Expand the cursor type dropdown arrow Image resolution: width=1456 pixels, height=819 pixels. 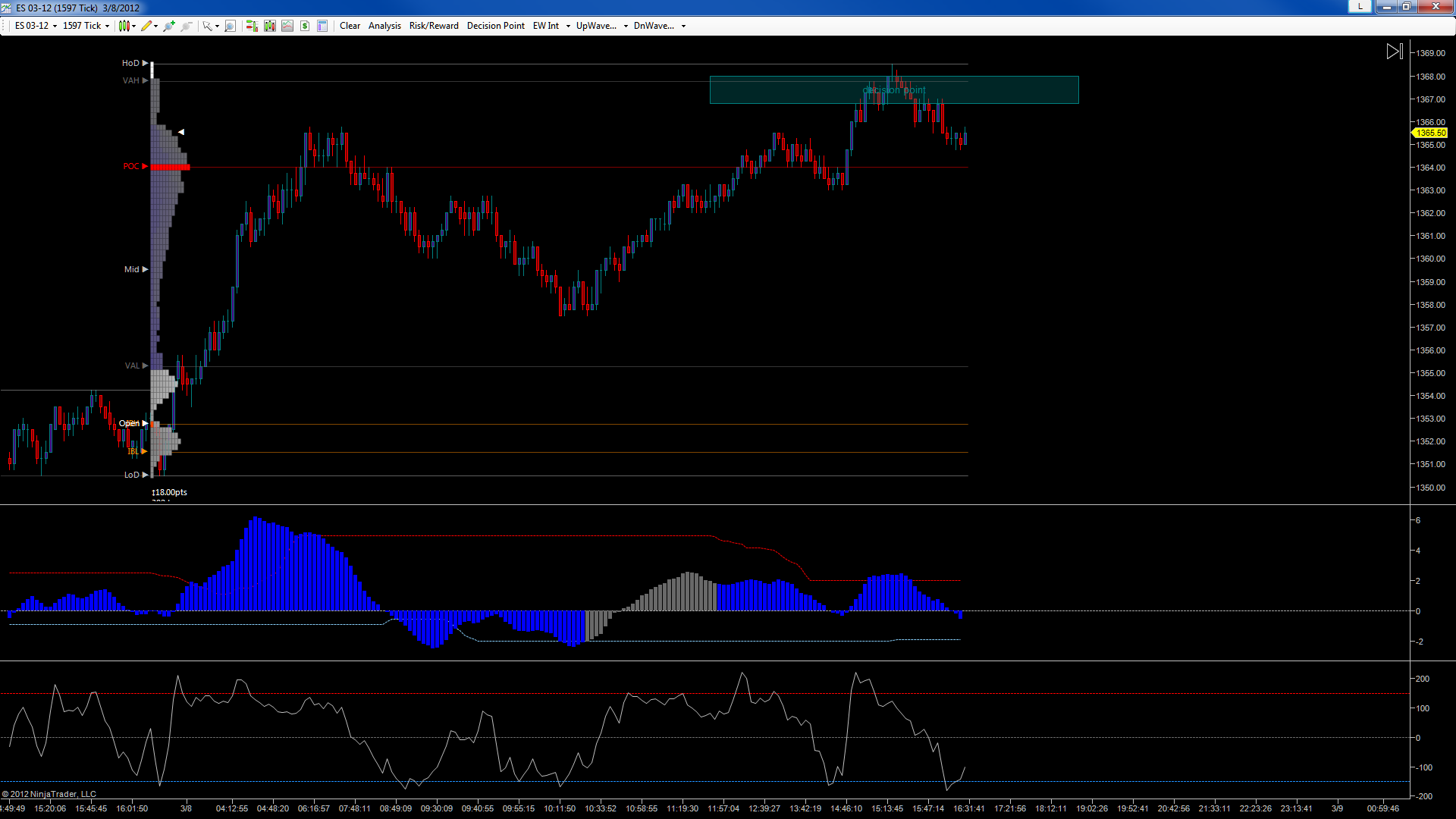[217, 26]
